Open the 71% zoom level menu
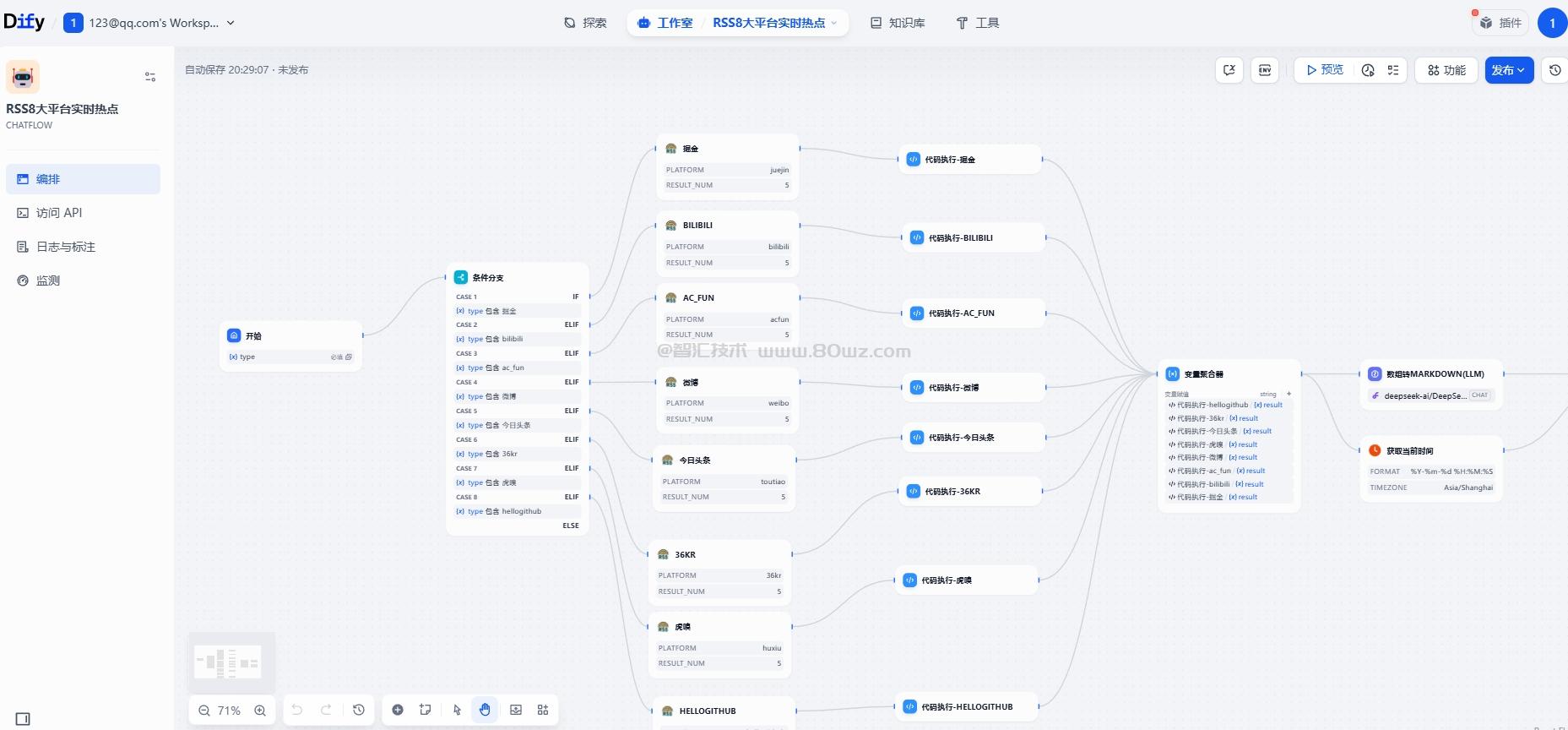Screen dimensions: 1568x730 (229, 711)
